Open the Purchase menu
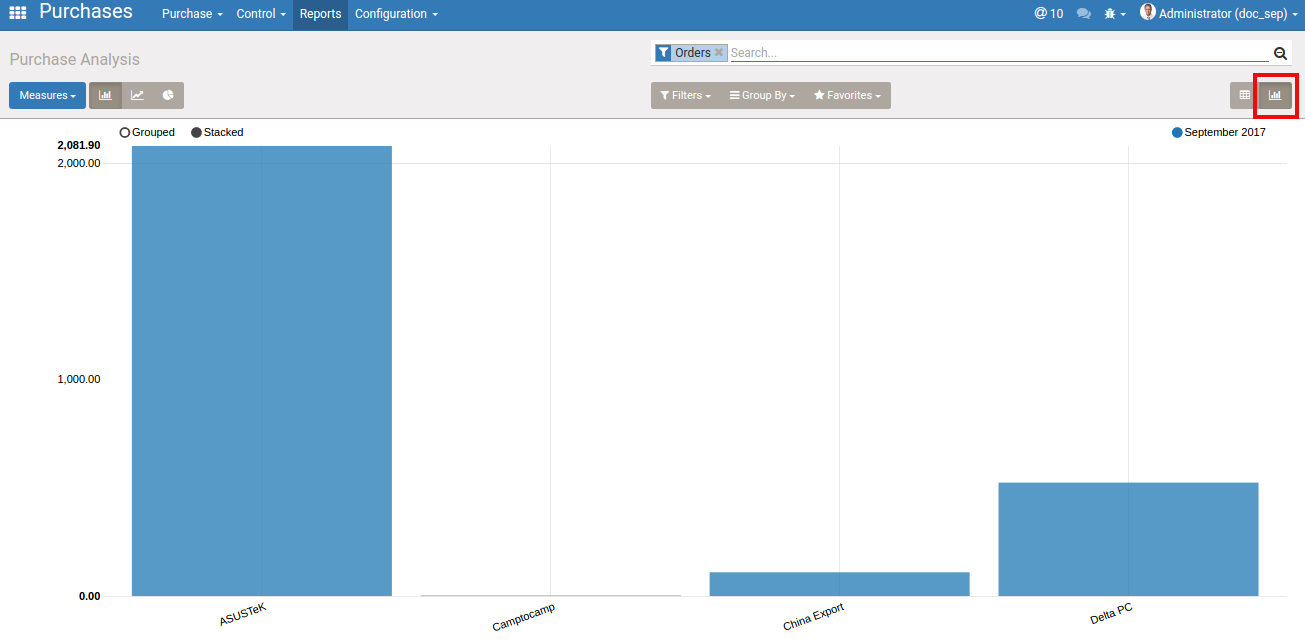 click(192, 14)
